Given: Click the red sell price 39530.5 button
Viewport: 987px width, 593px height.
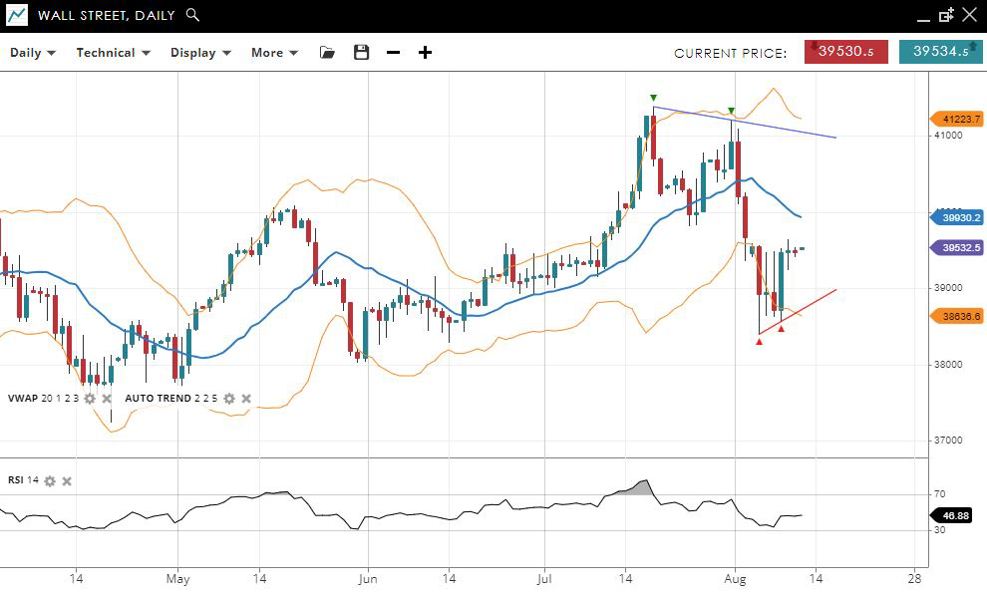Looking at the screenshot, I should [846, 52].
